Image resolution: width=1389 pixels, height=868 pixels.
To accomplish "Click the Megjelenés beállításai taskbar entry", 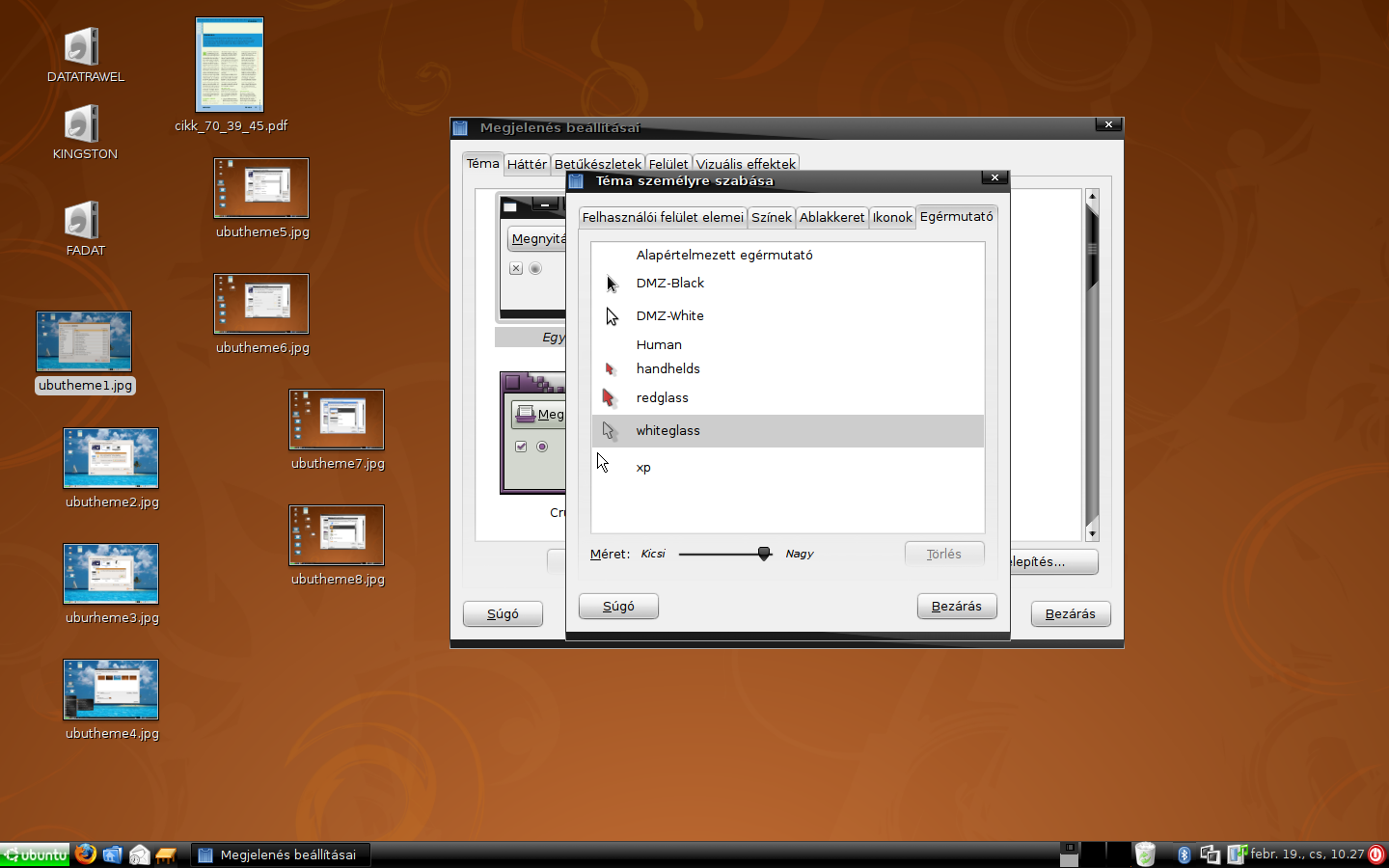I will pyautogui.click(x=280, y=854).
